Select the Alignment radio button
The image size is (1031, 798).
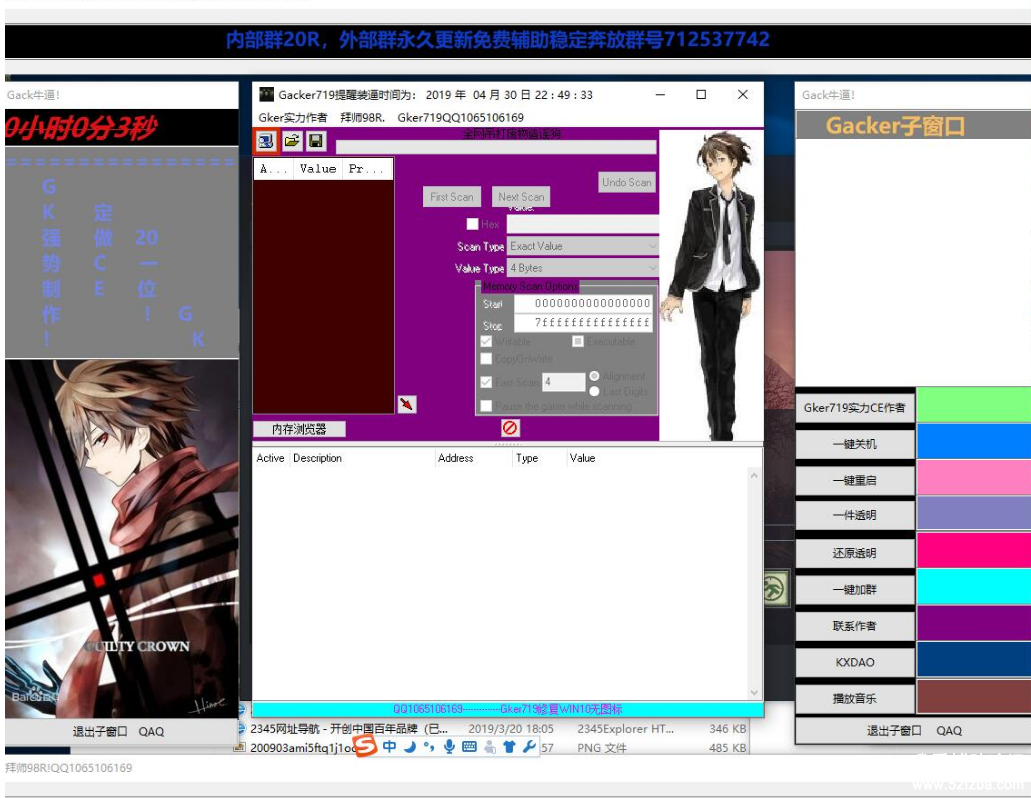(594, 376)
